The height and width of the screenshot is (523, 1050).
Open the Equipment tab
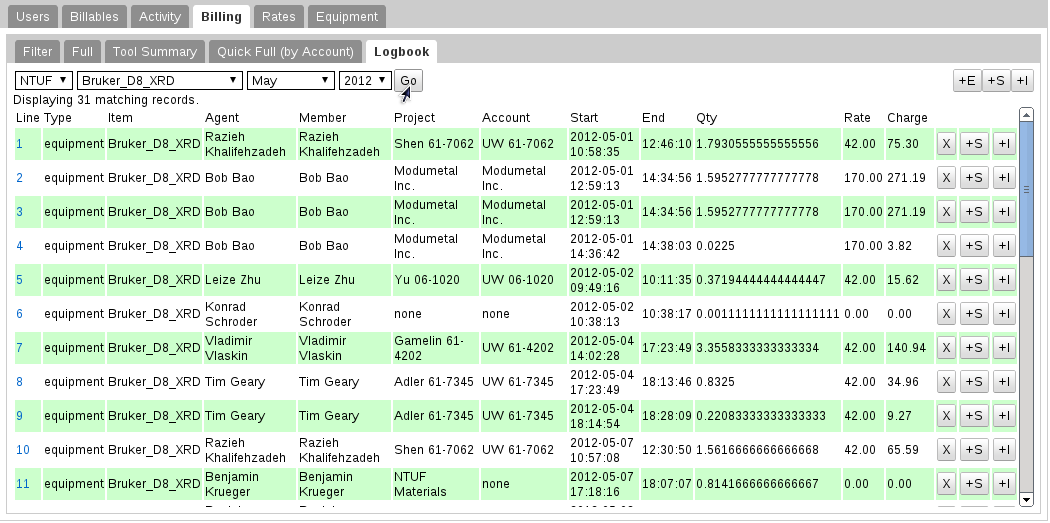[x=347, y=17]
